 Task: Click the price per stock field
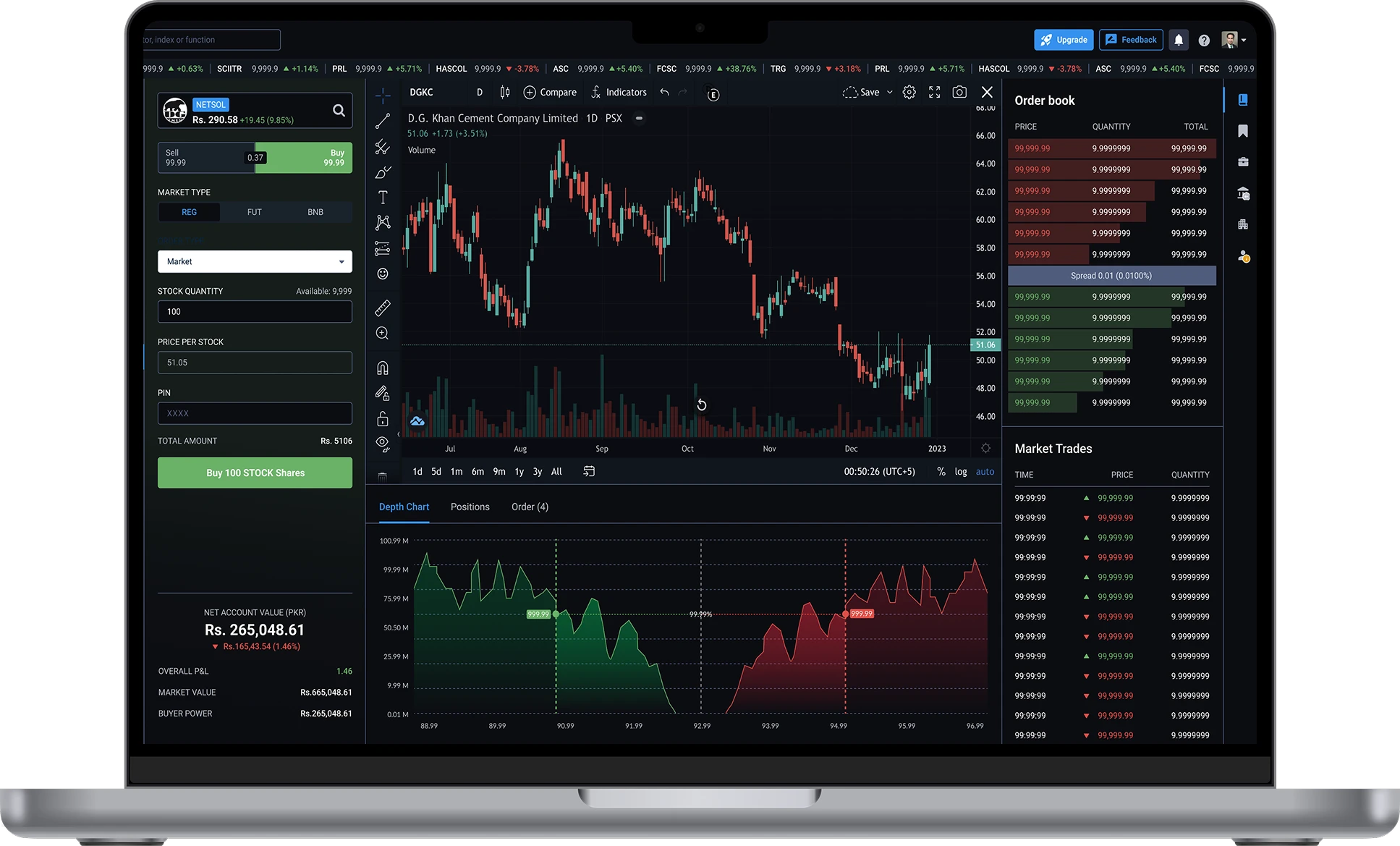[x=255, y=363]
